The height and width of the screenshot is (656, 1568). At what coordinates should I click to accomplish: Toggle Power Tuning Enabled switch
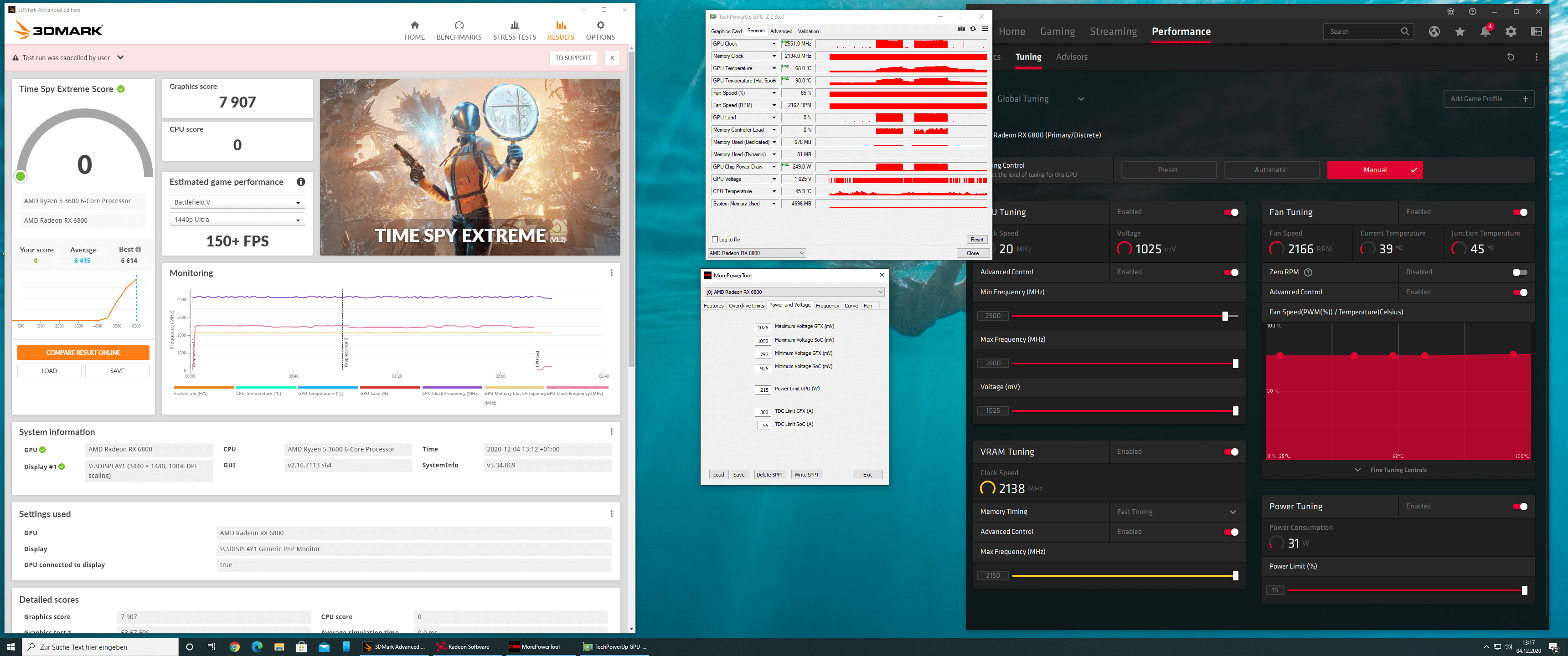pos(1520,506)
